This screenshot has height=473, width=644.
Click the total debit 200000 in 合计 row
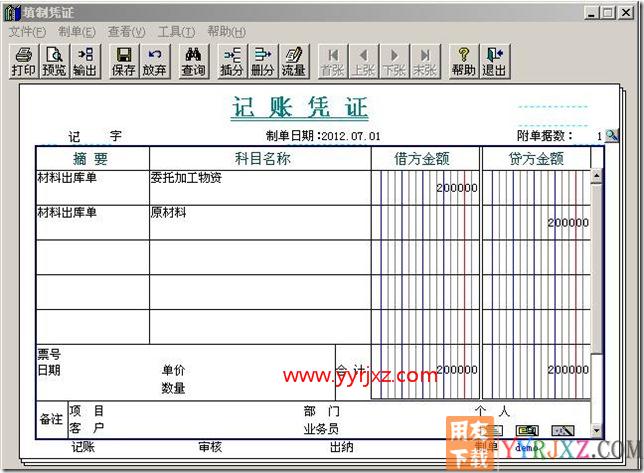tap(457, 370)
